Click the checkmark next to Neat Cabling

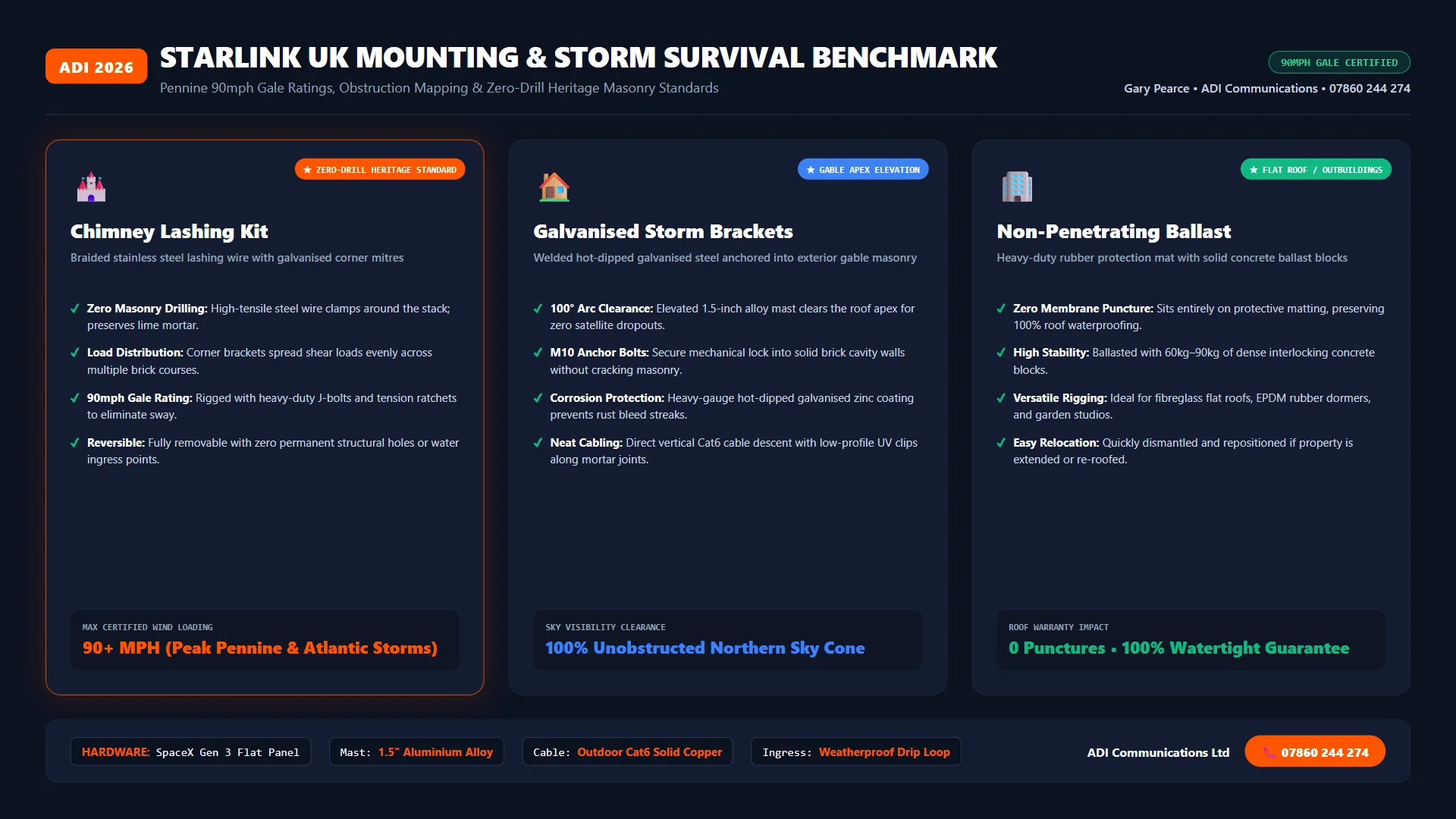(x=538, y=443)
